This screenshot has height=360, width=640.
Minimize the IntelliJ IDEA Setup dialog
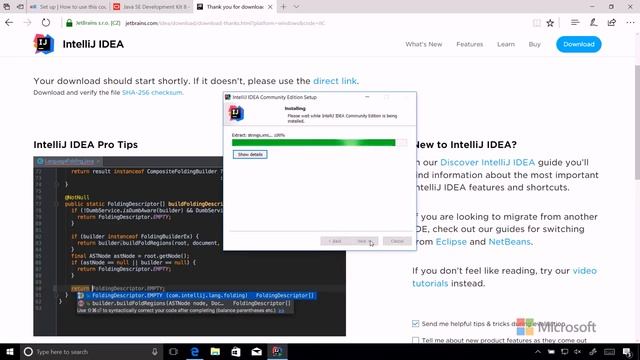pyautogui.click(x=367, y=97)
